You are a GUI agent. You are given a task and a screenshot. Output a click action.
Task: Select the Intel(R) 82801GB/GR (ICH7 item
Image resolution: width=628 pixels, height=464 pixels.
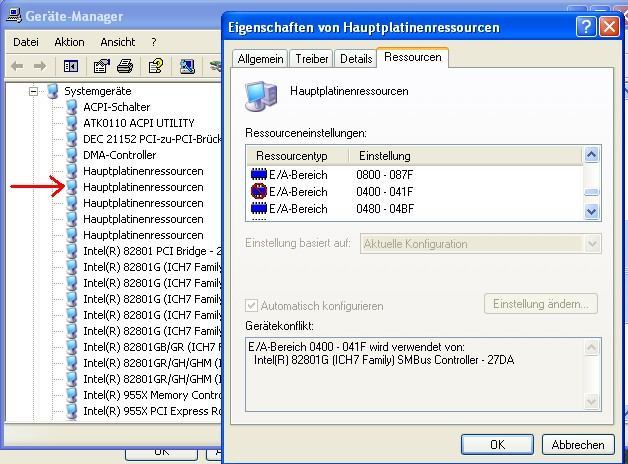(152, 347)
